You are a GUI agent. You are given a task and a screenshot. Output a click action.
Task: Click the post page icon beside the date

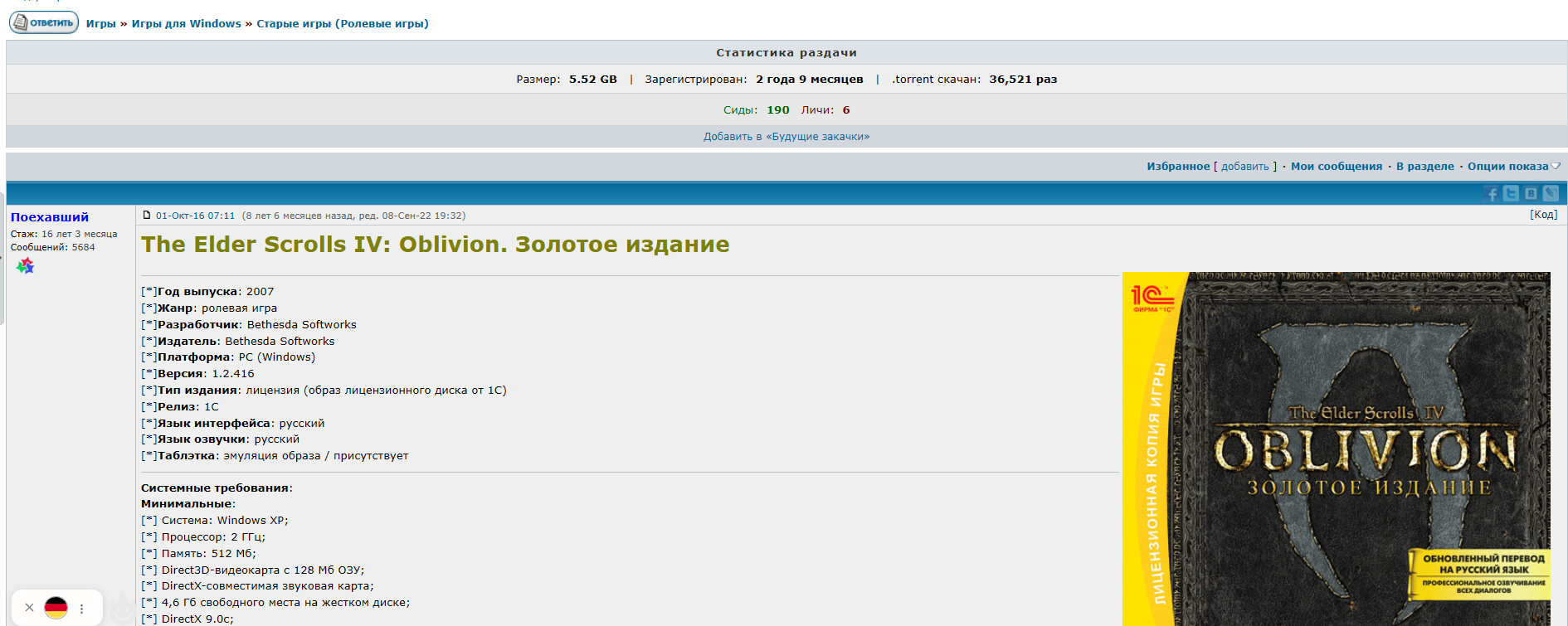pyautogui.click(x=147, y=216)
